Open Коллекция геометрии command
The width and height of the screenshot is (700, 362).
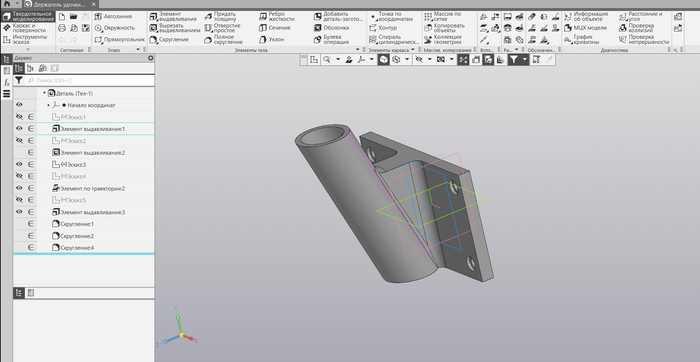click(443, 39)
